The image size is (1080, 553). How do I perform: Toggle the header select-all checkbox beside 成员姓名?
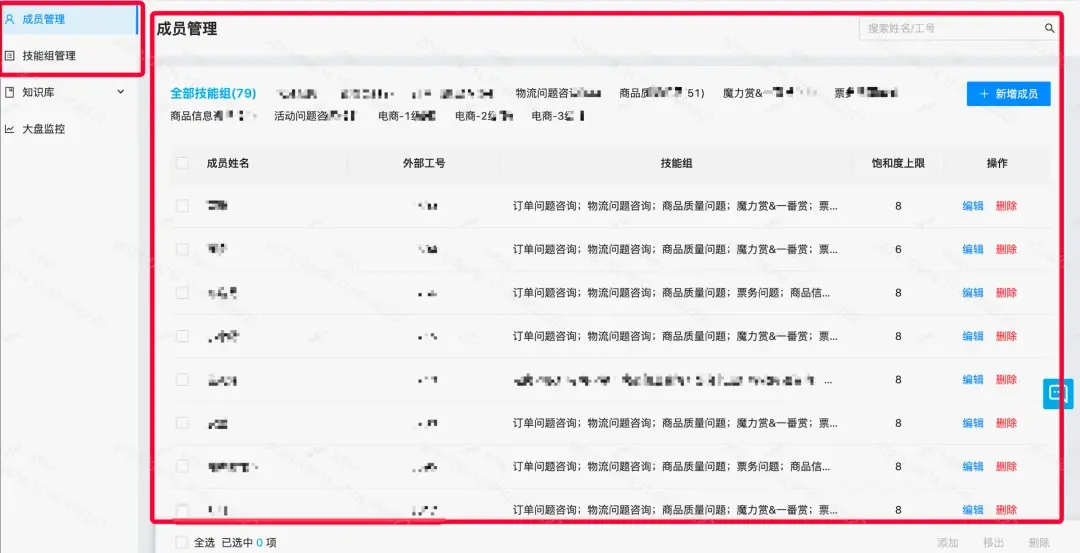(183, 163)
